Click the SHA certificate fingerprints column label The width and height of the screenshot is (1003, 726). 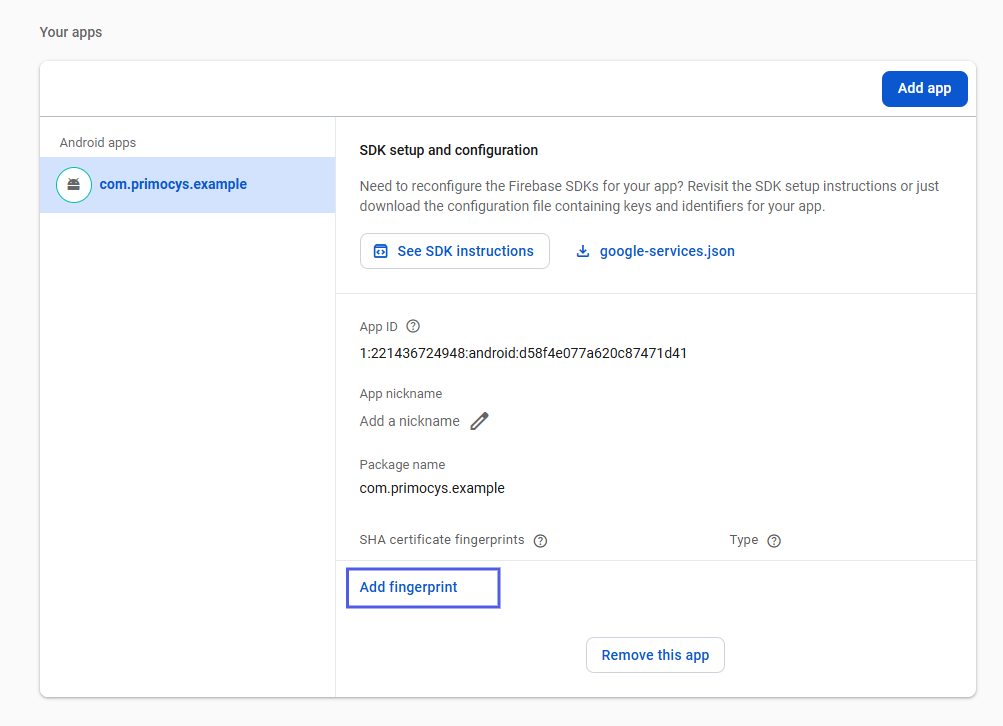(x=441, y=540)
